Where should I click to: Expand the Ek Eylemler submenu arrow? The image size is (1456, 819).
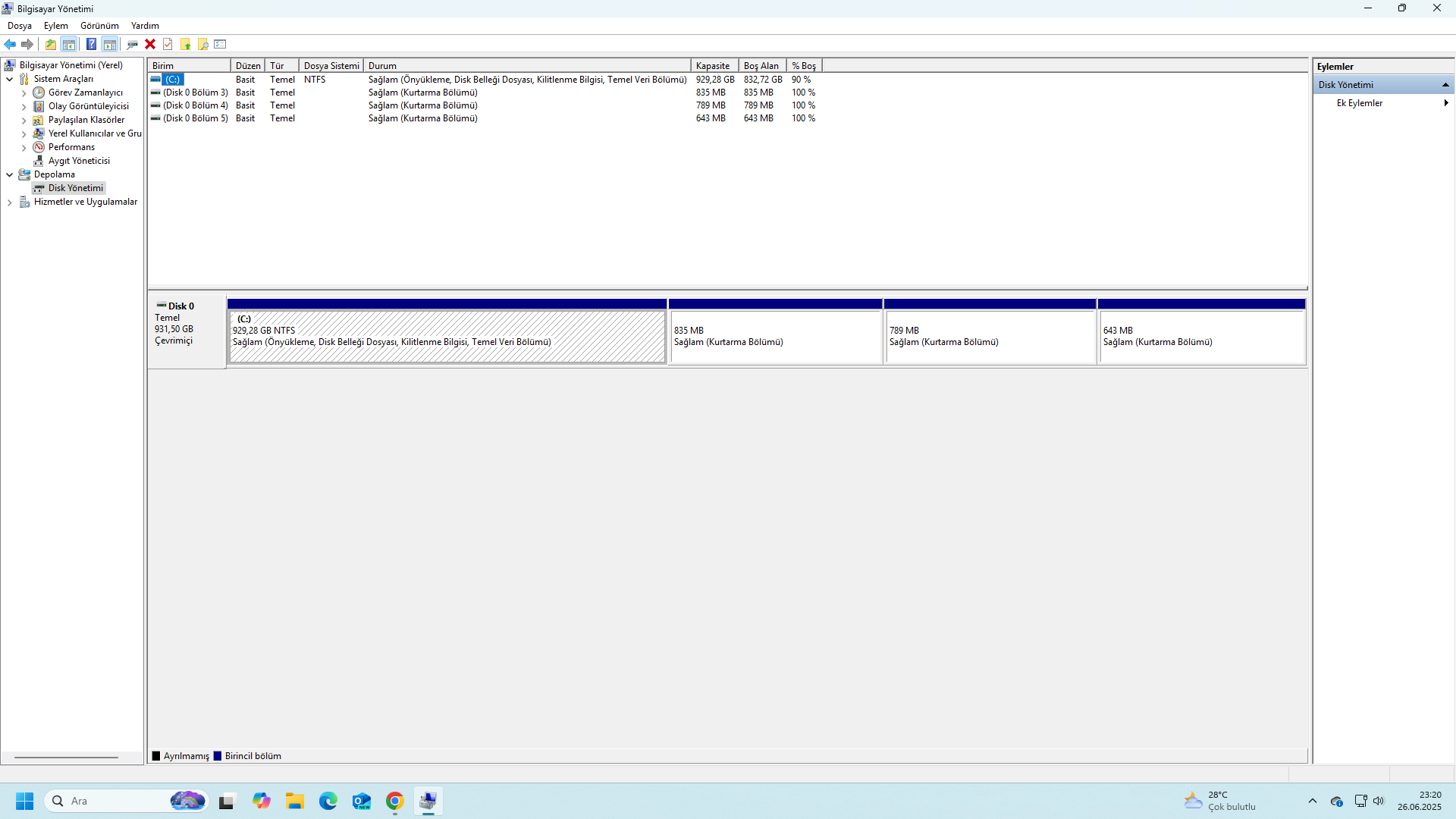click(x=1445, y=103)
